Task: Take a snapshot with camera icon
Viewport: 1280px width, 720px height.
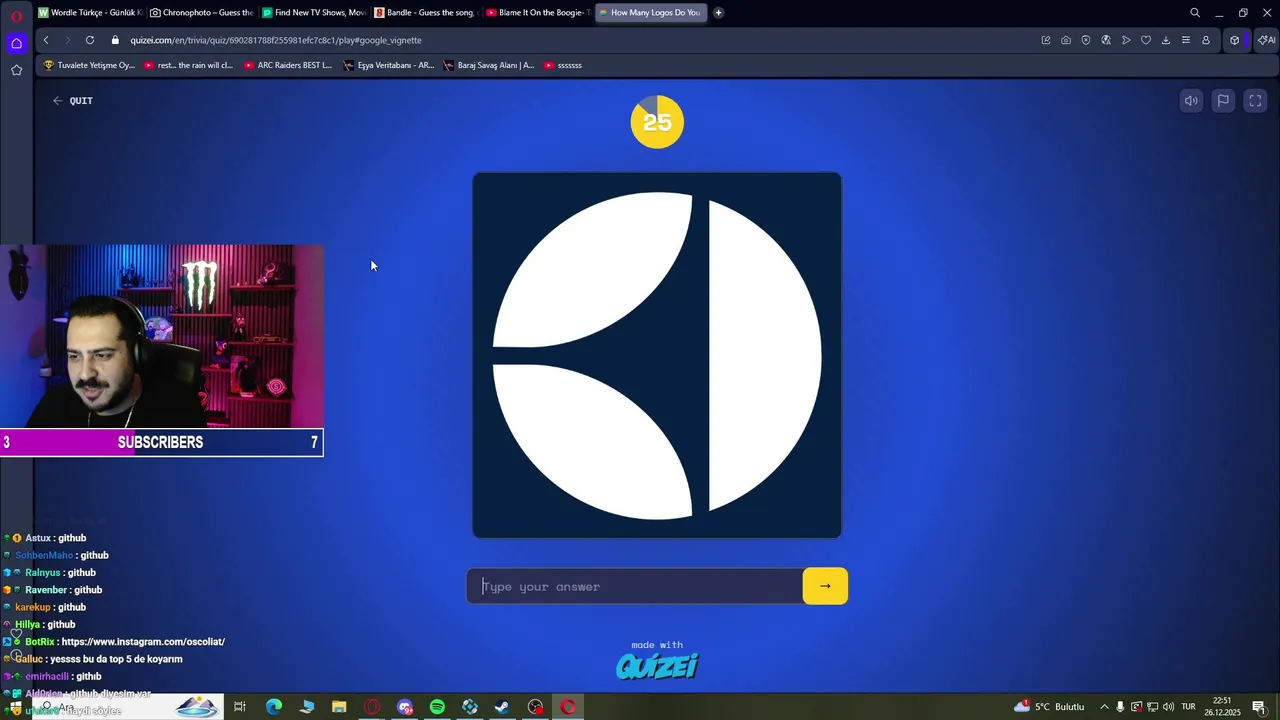Action: 1066,40
